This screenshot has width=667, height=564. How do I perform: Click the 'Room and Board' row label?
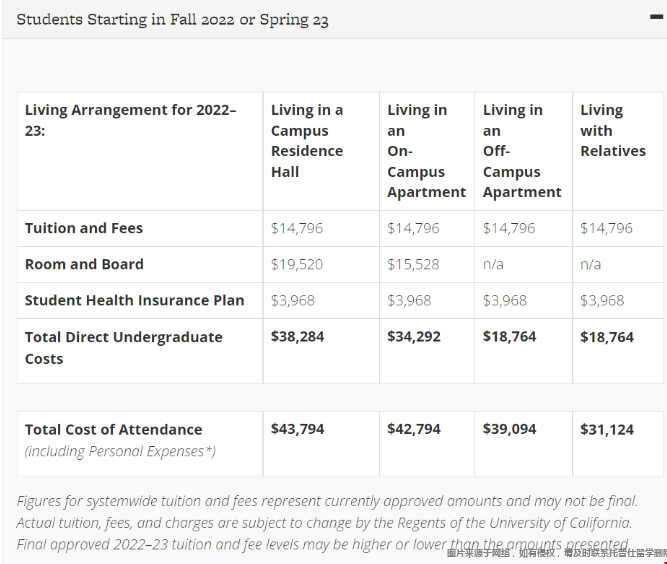84,264
